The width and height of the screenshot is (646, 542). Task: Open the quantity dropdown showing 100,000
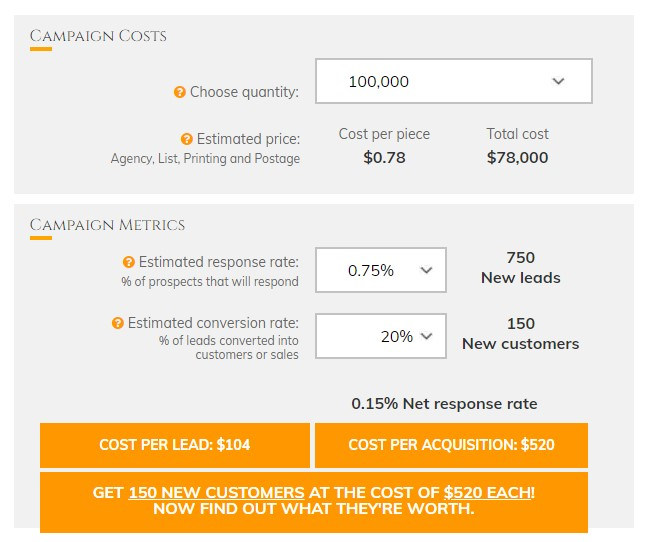click(x=454, y=81)
